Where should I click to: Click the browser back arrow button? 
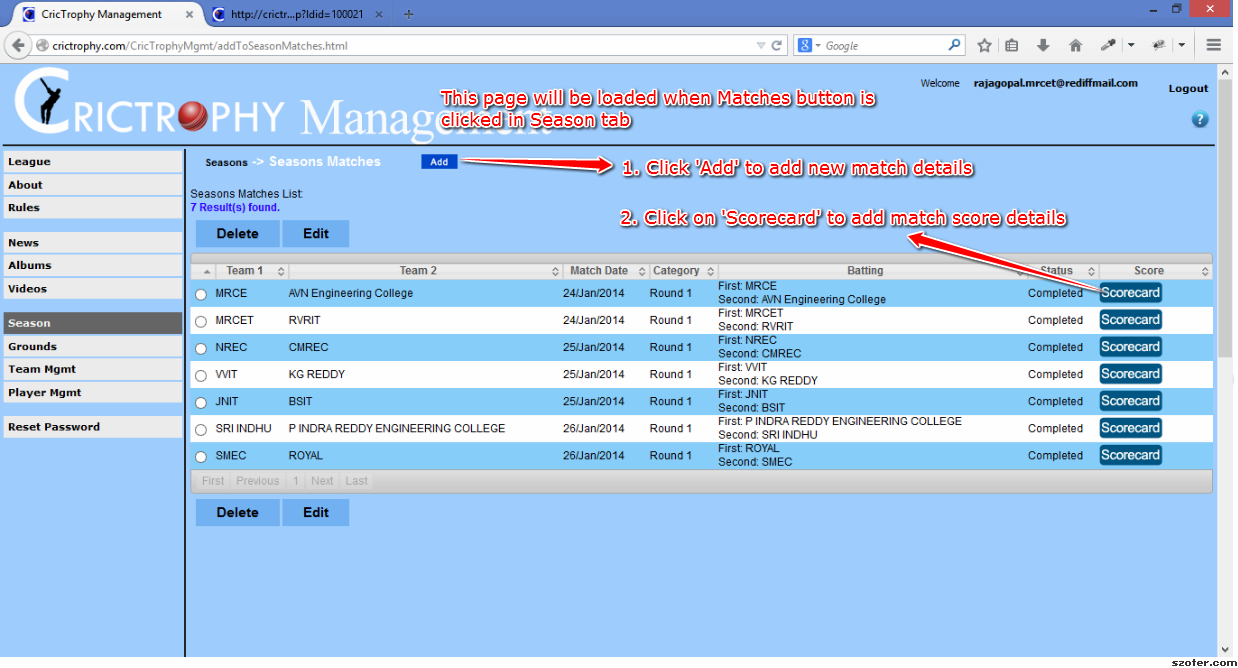(x=18, y=45)
